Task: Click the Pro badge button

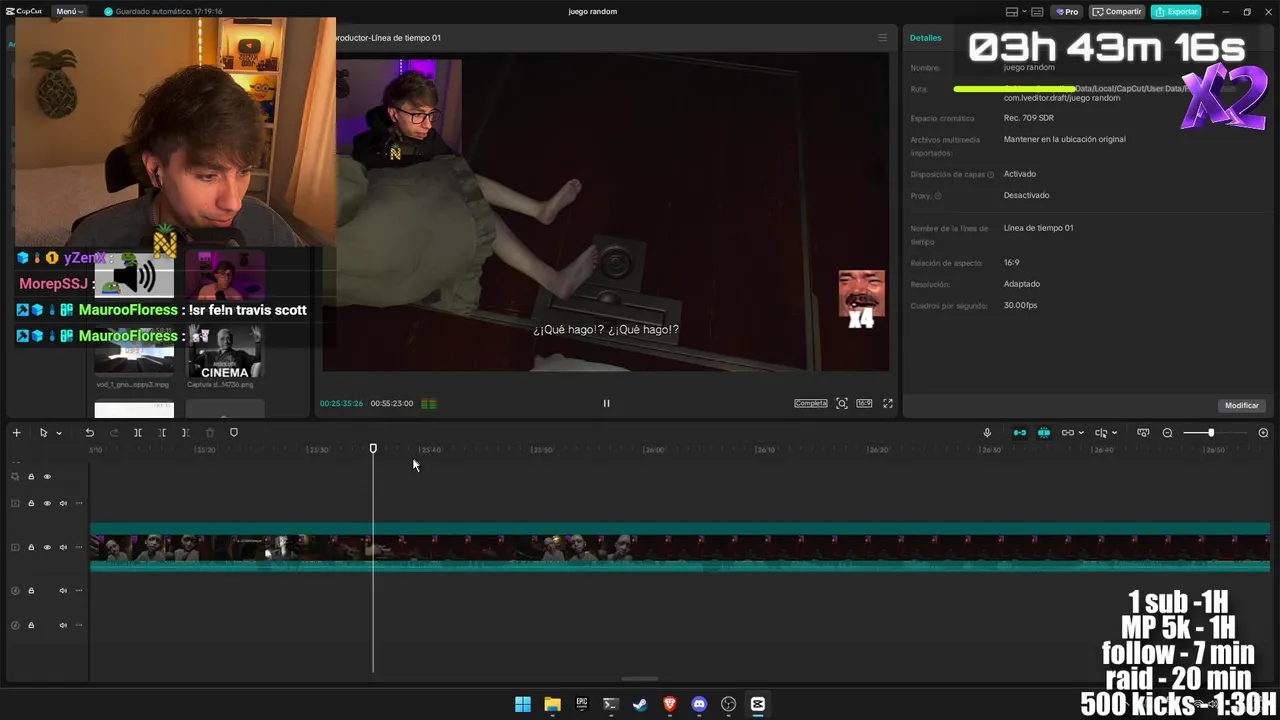Action: coord(1068,12)
